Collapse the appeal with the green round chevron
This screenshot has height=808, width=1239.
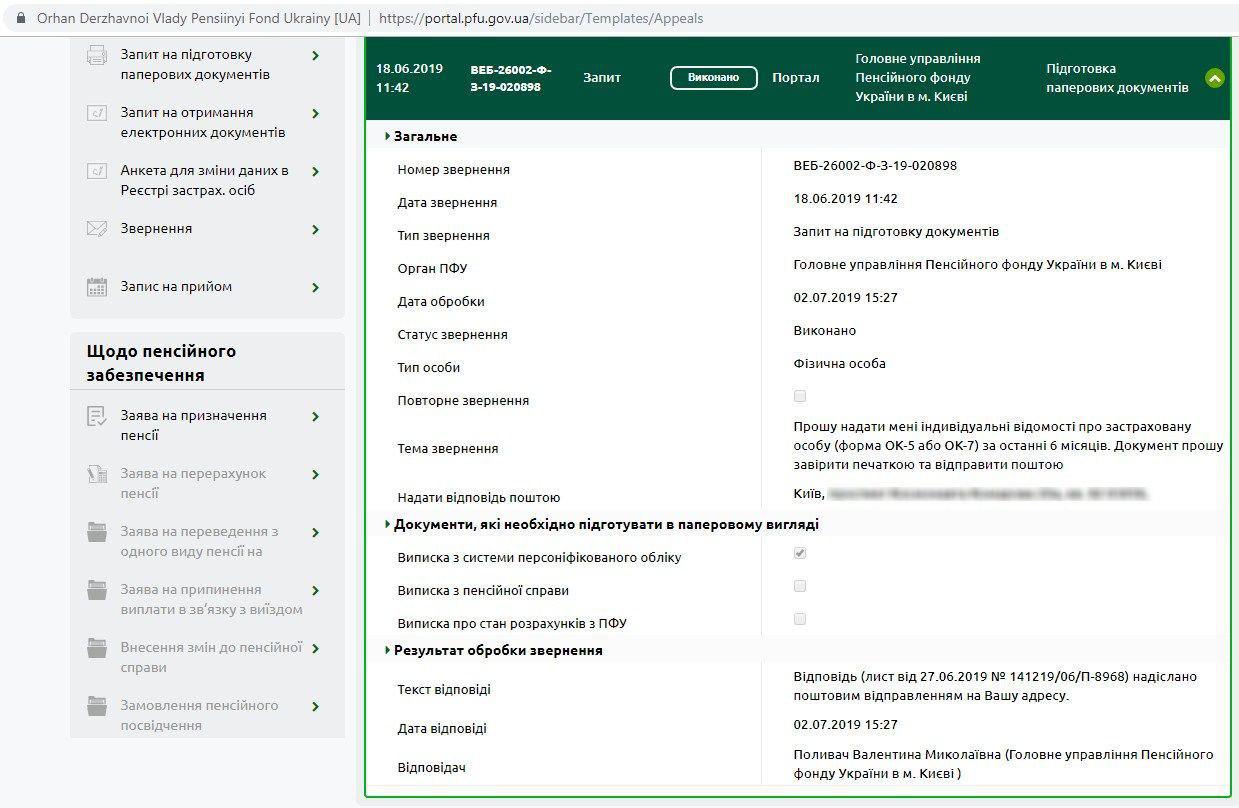pos(1215,78)
